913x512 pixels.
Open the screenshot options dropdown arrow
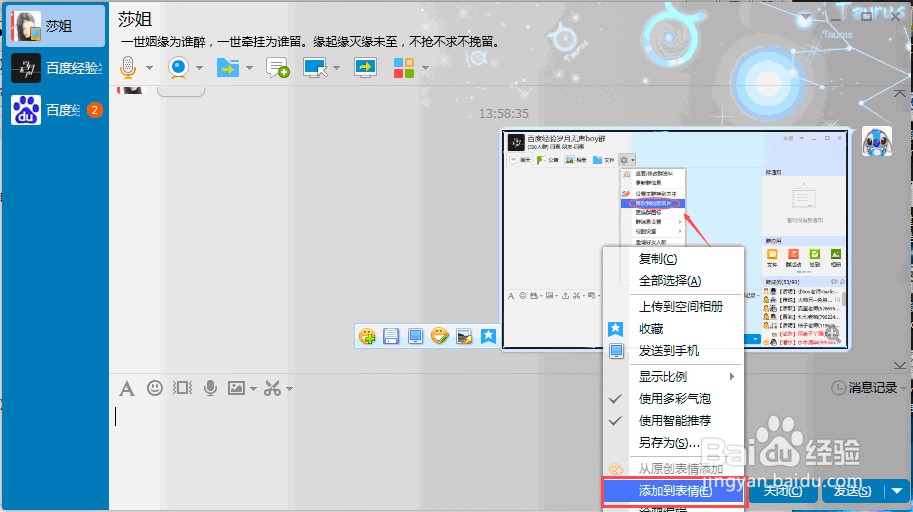click(289, 389)
